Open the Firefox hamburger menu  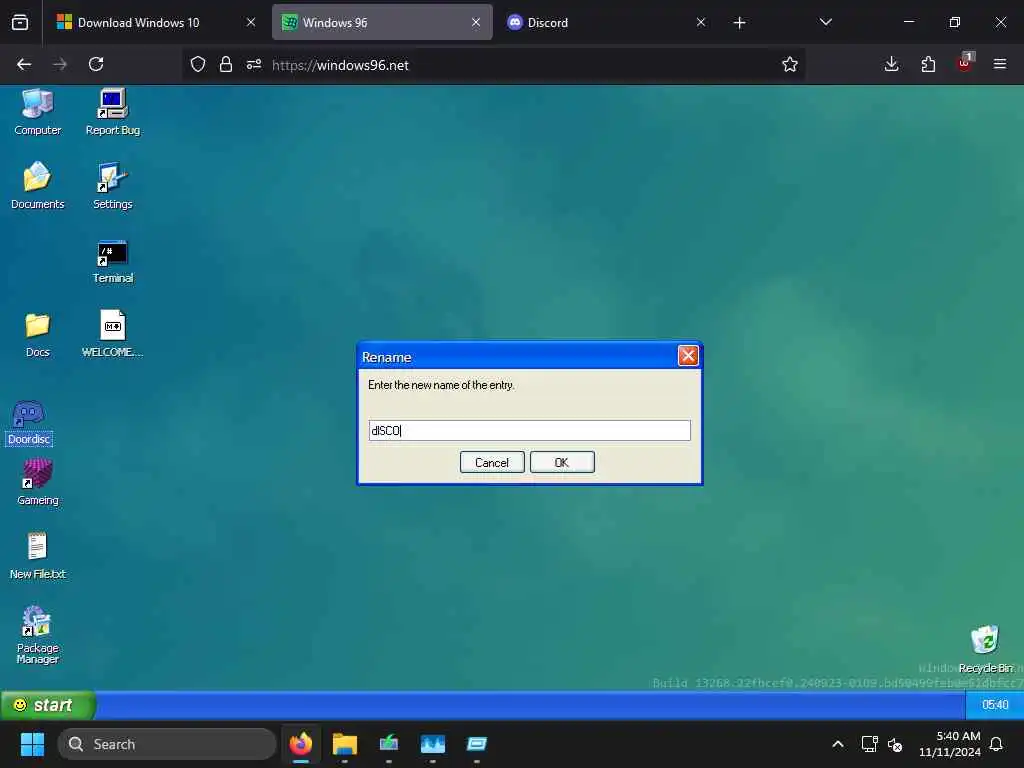(1000, 64)
